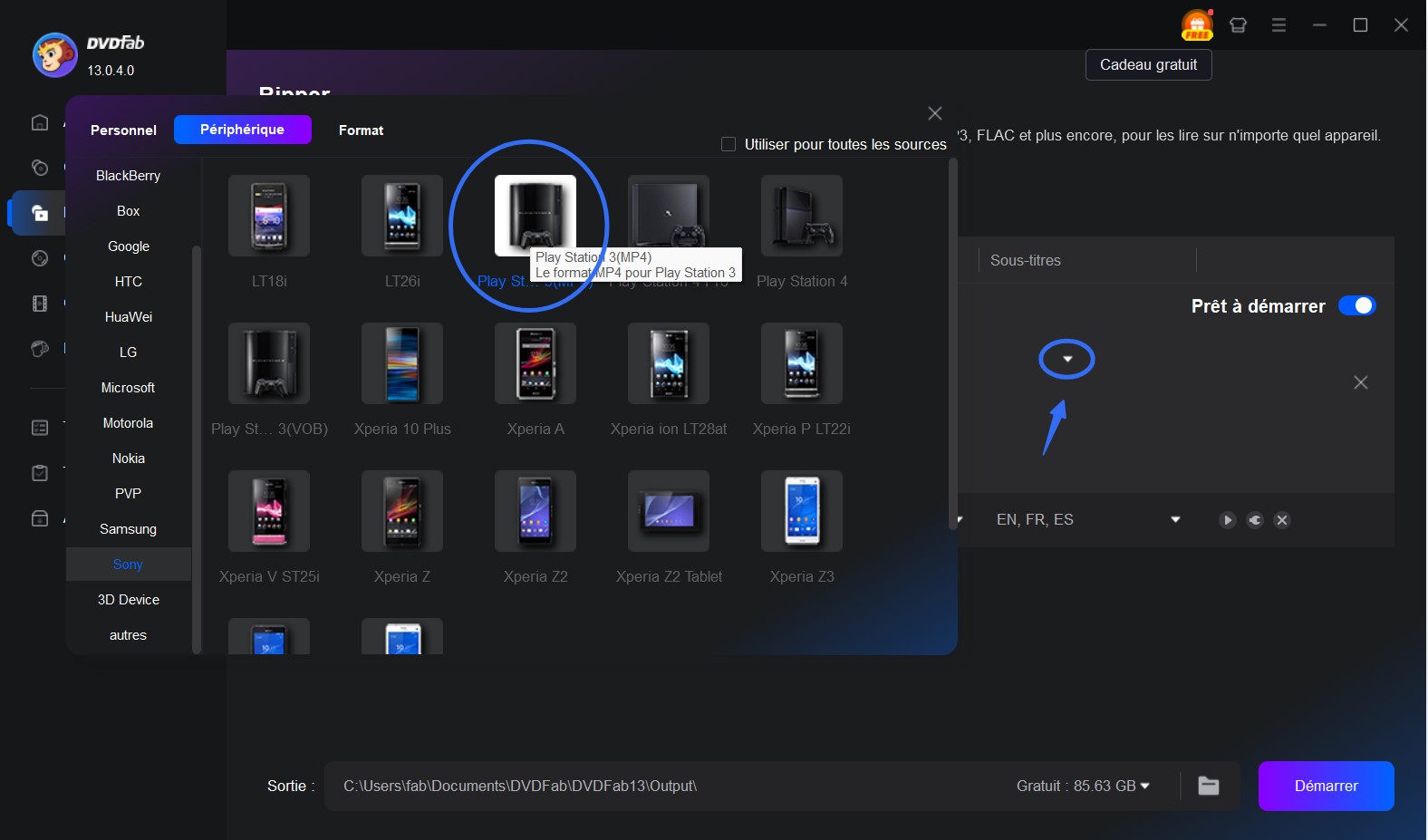The width and height of the screenshot is (1428, 840).
Task: Close the profile selection popup
Action: pos(935,113)
